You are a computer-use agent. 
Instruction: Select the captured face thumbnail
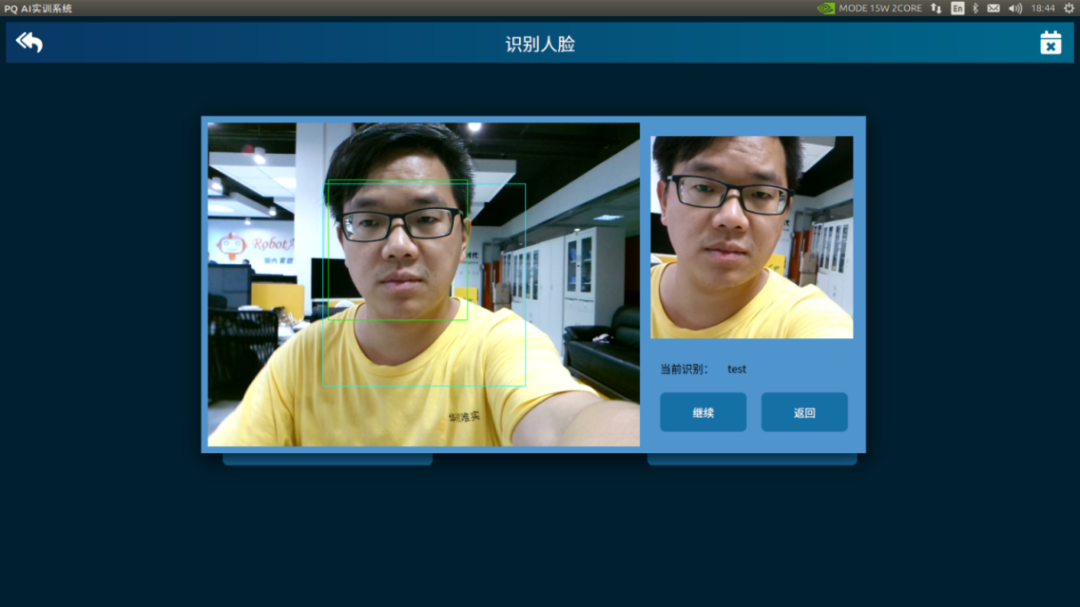point(751,237)
